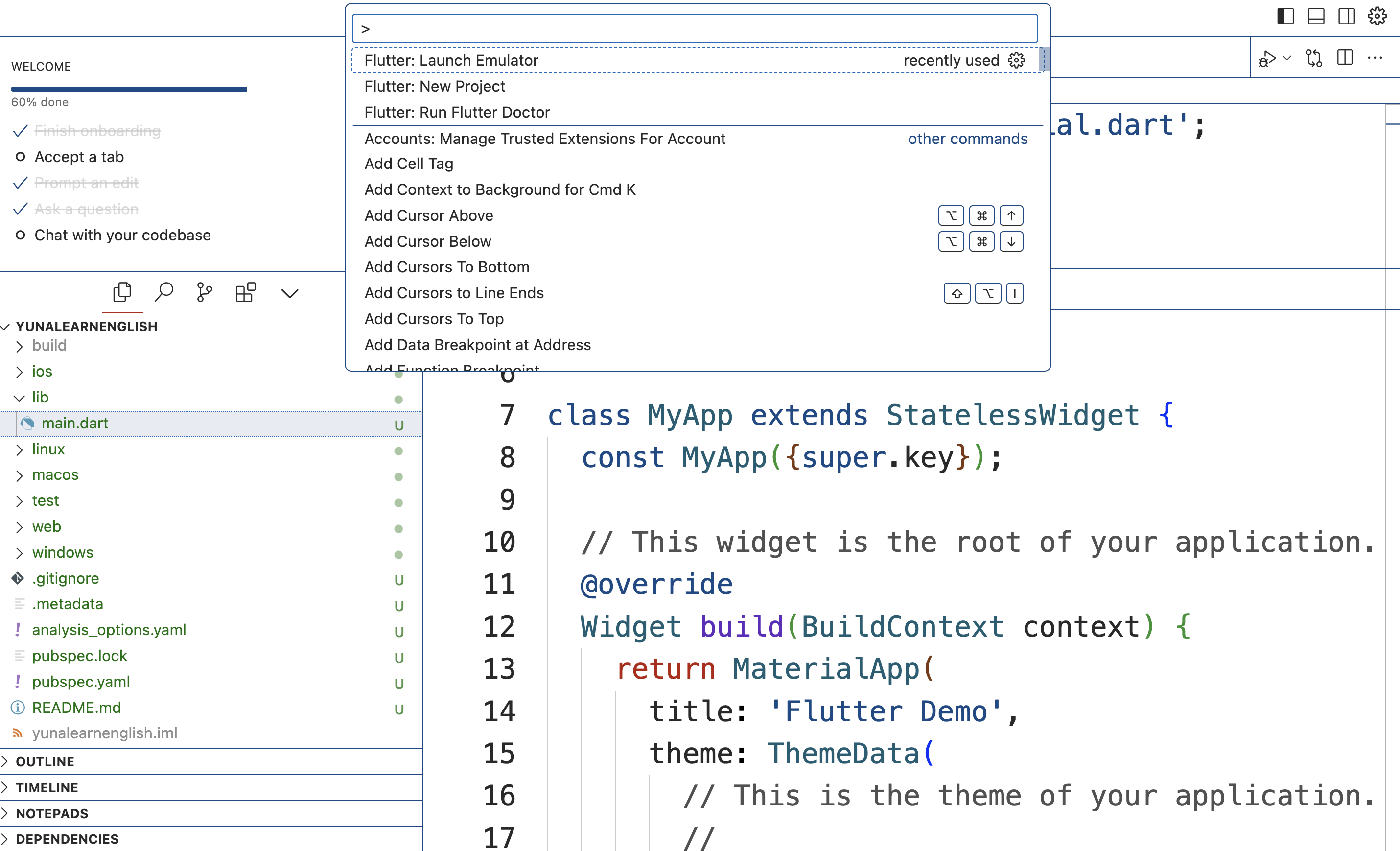The height and width of the screenshot is (851, 1400).
Task: Click the completed Prompt an edit item
Action: [86, 183]
